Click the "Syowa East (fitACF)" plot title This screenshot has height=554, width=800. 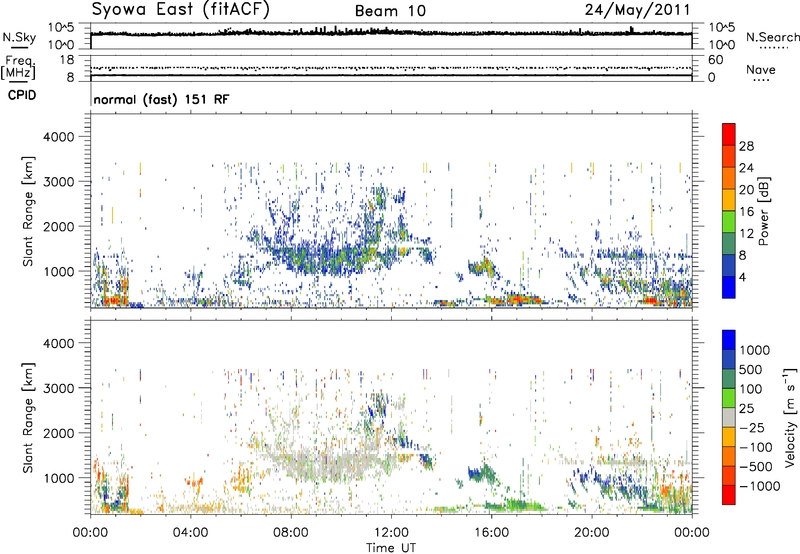[x=181, y=9]
